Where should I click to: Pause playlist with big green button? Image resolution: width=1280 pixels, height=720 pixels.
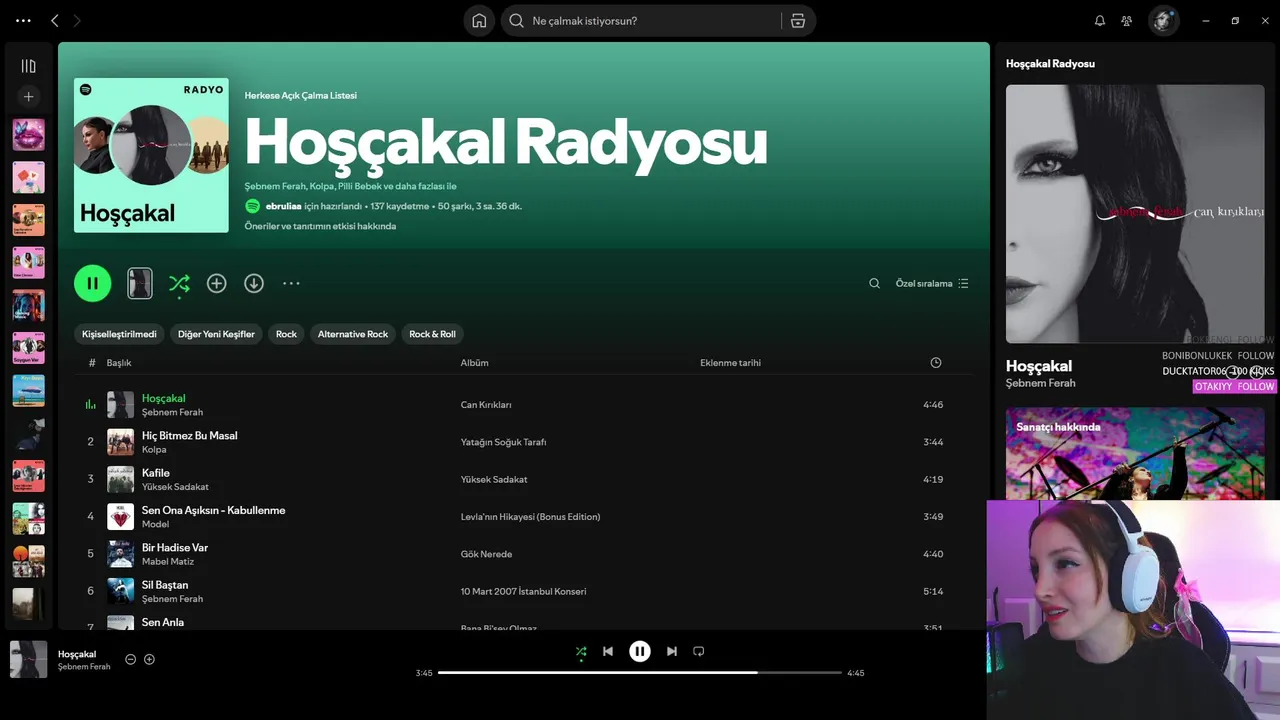click(x=92, y=283)
